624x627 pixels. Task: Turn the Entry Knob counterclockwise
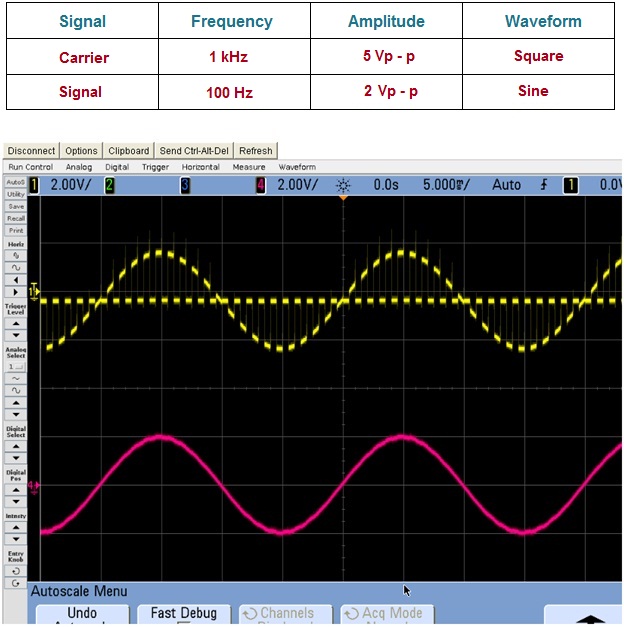[16, 571]
